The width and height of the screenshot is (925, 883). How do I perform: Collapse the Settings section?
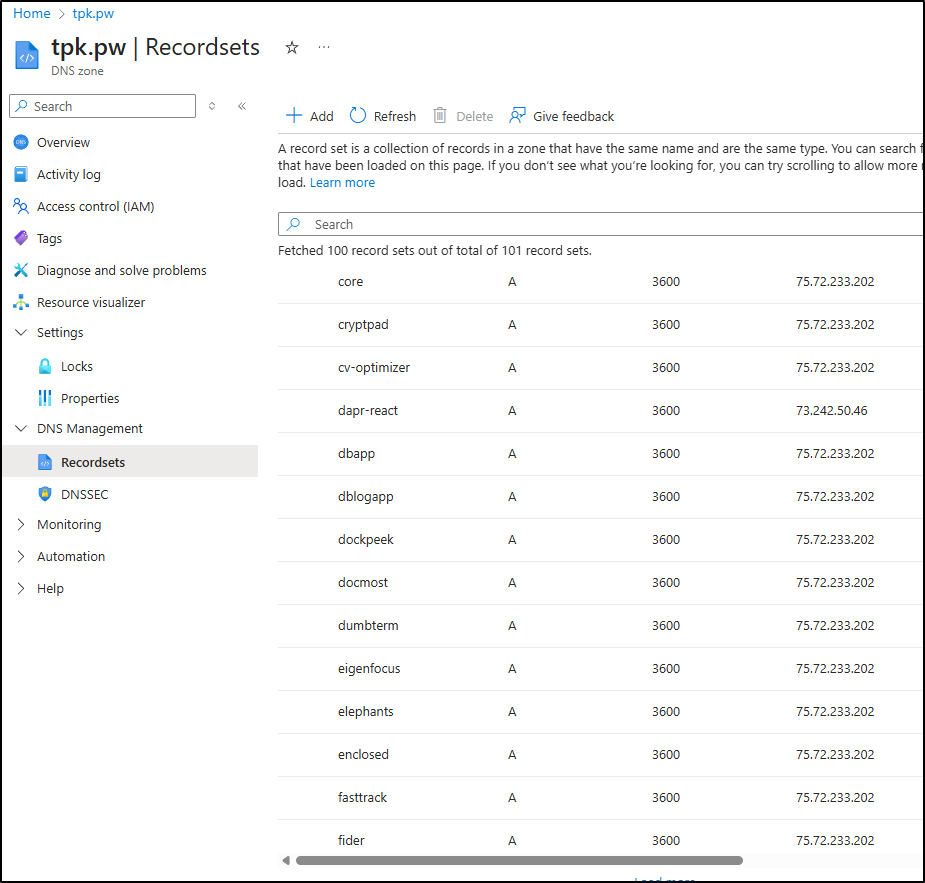pyautogui.click(x=21, y=332)
